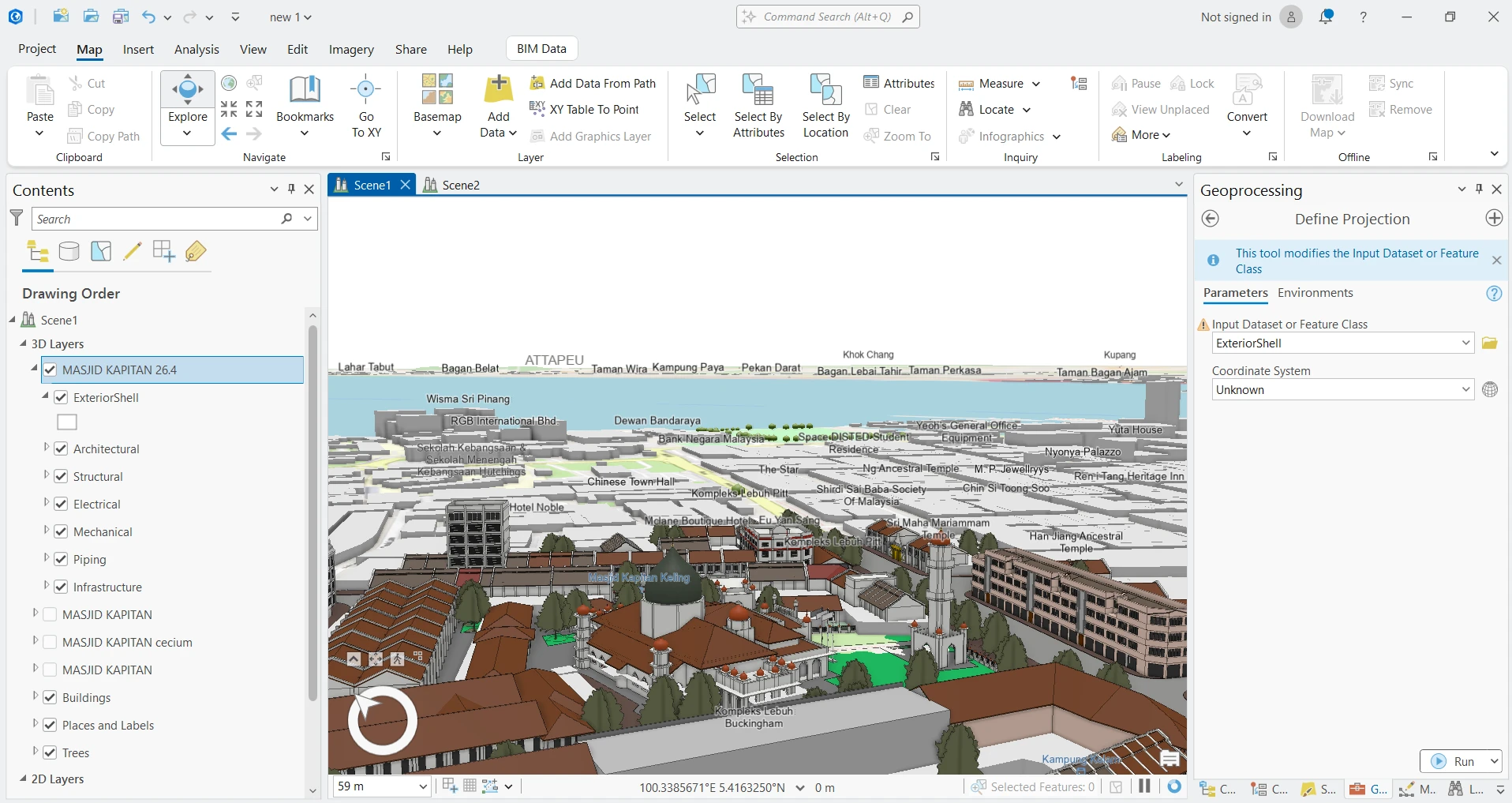Switch to the Environments tab
This screenshot has height=803, width=1512.
click(x=1315, y=293)
